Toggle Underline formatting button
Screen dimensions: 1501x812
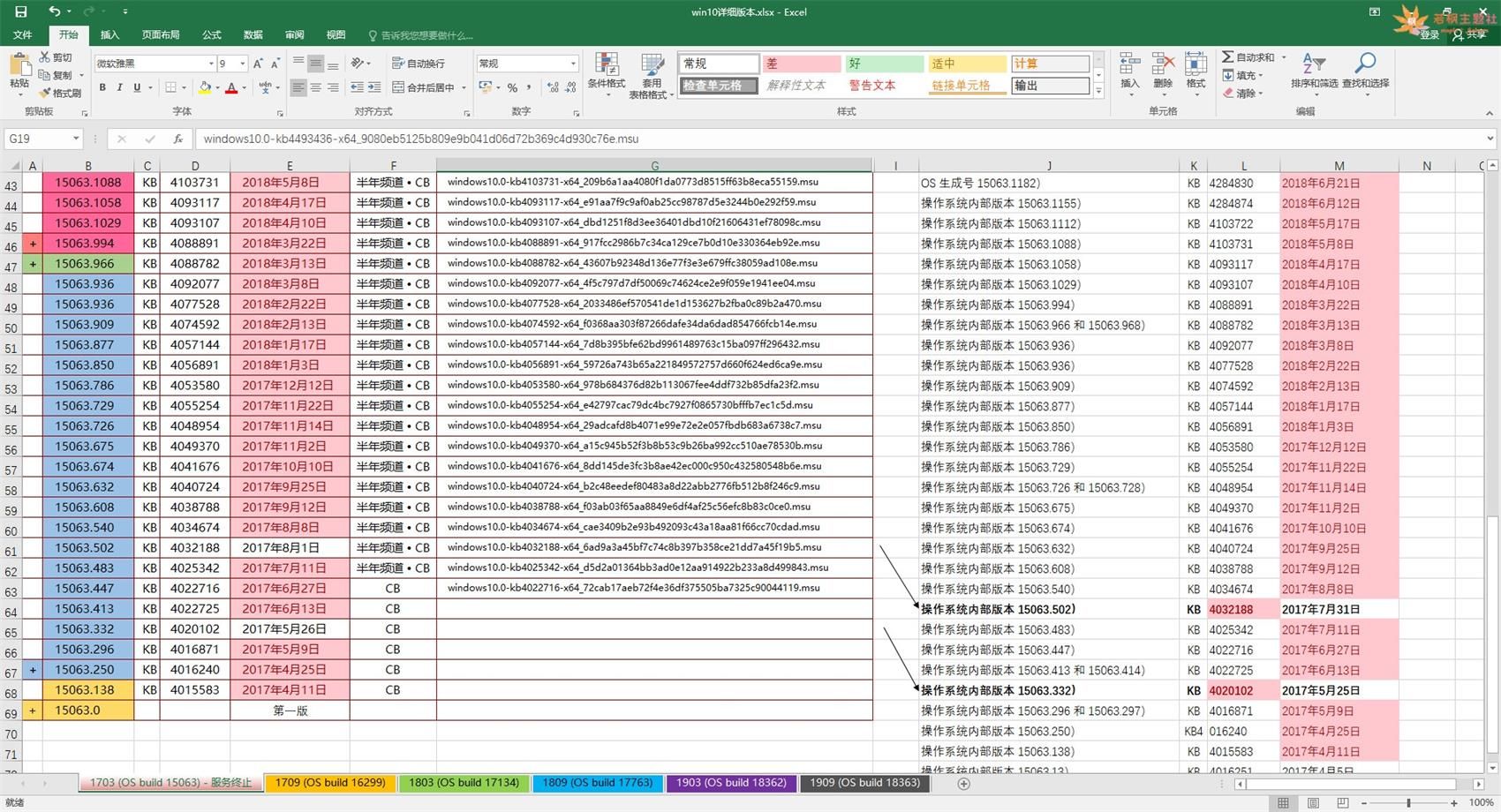[x=137, y=87]
